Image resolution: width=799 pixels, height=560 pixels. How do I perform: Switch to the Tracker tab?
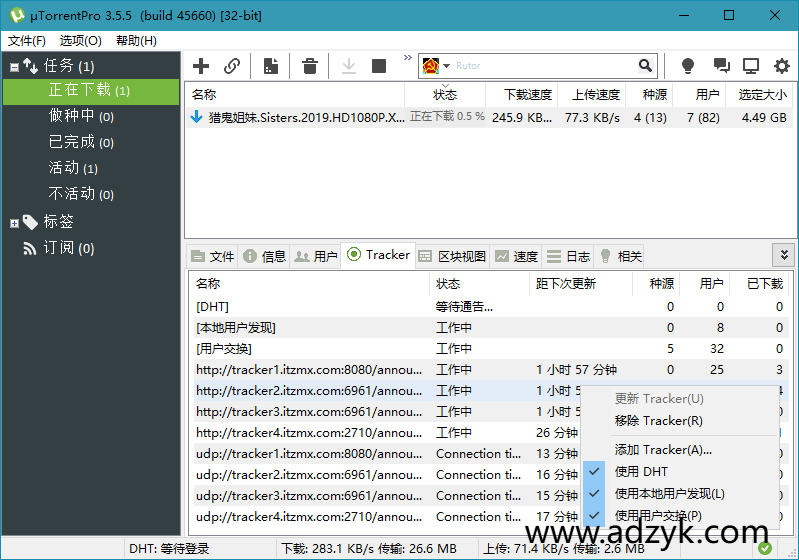click(x=378, y=255)
